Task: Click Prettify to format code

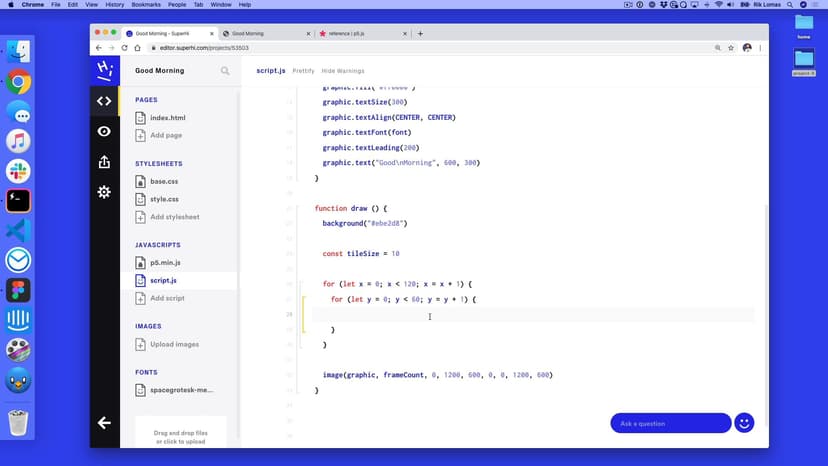Action: pyautogui.click(x=303, y=71)
